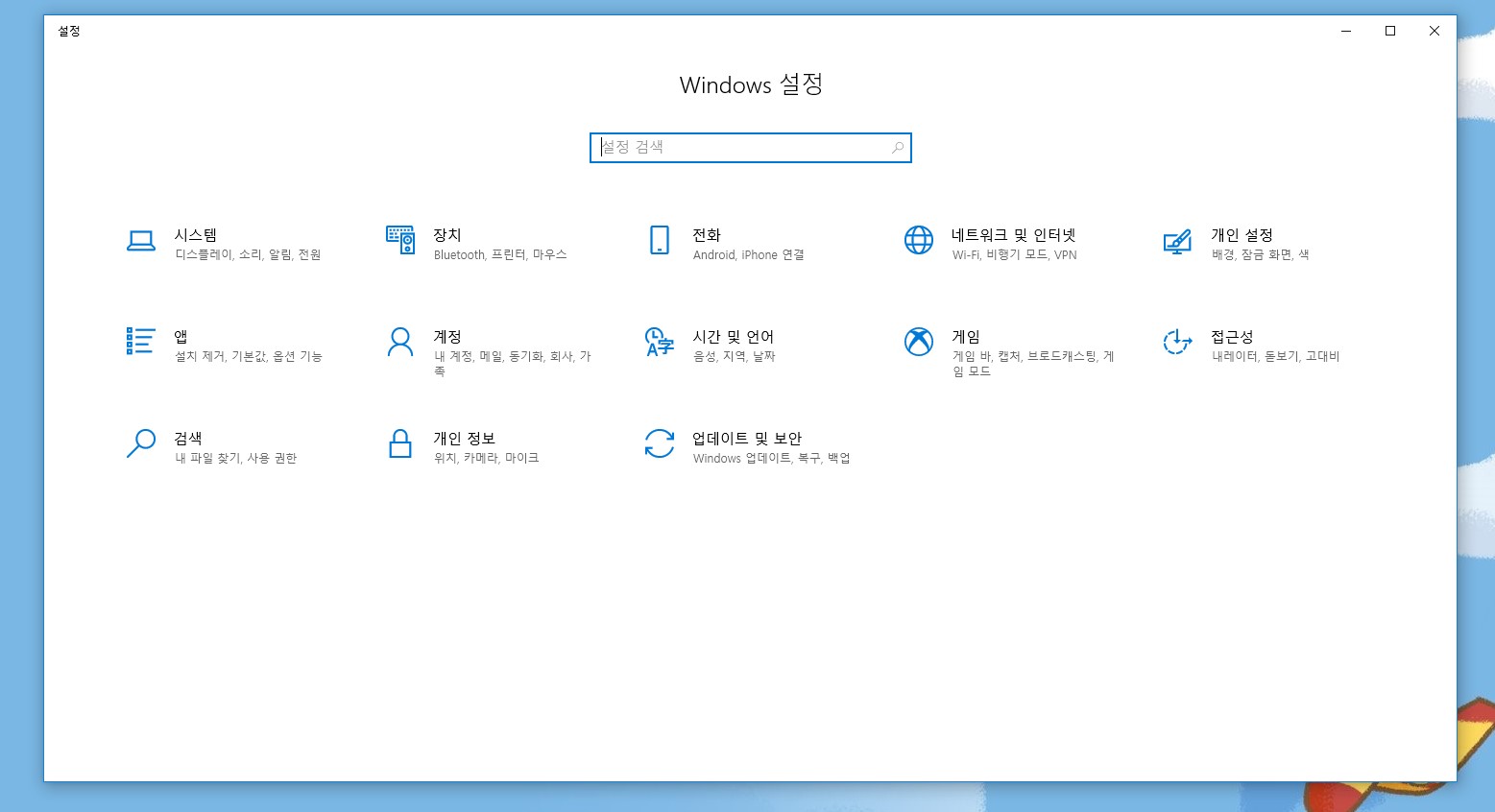Screen dimensions: 1495x812
Task: Click the '위치, 카메라, 마이크' description
Action: [487, 459]
